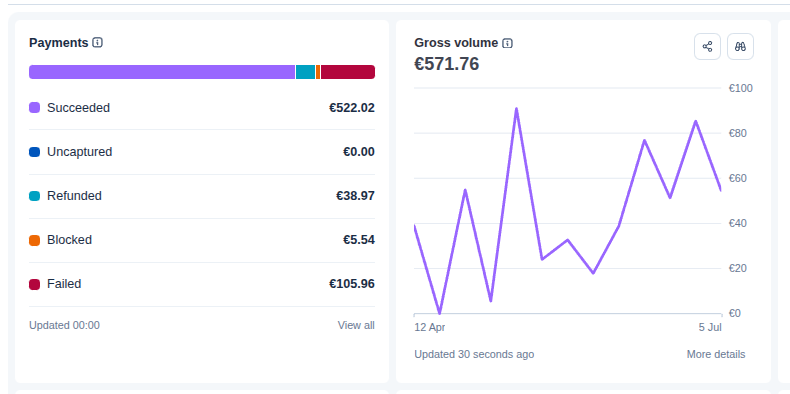The height and width of the screenshot is (394, 790).
Task: Click the Payments info icon
Action: 98,43
